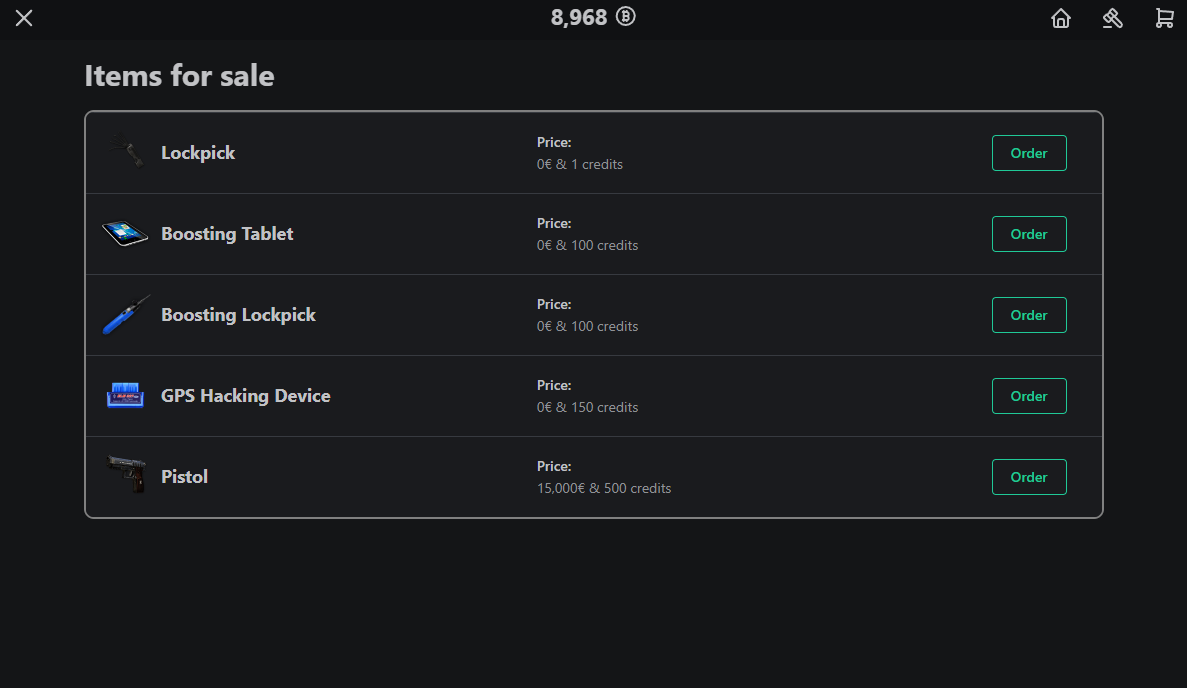1187x688 pixels.
Task: Click the Boosting Tablet item image
Action: coord(125,234)
